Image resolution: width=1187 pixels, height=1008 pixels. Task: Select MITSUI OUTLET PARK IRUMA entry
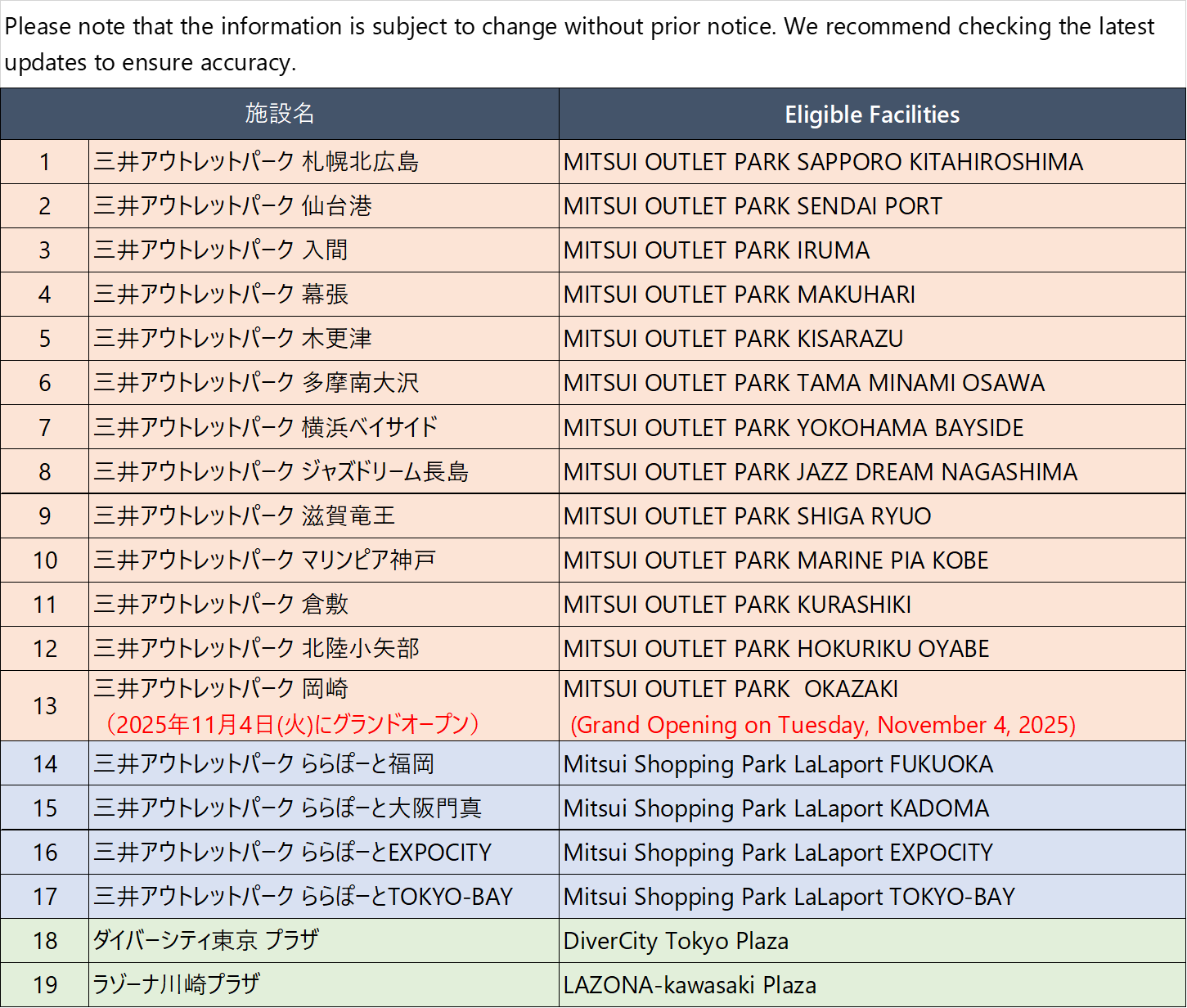pos(716,250)
